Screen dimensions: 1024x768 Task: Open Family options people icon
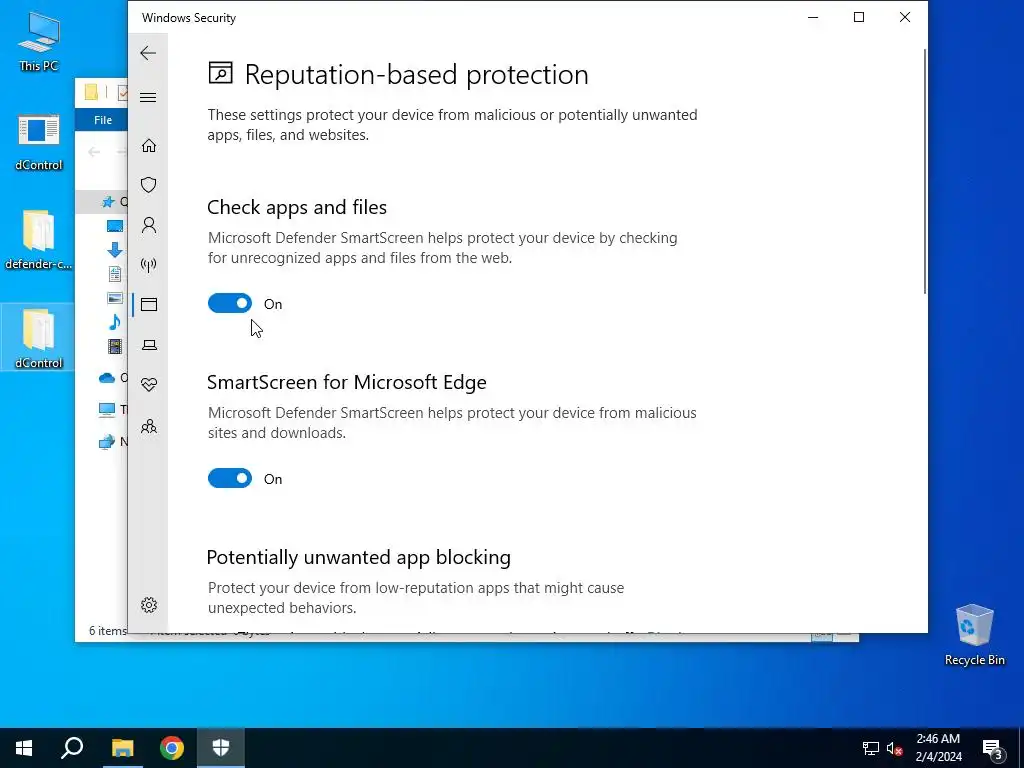tap(149, 426)
